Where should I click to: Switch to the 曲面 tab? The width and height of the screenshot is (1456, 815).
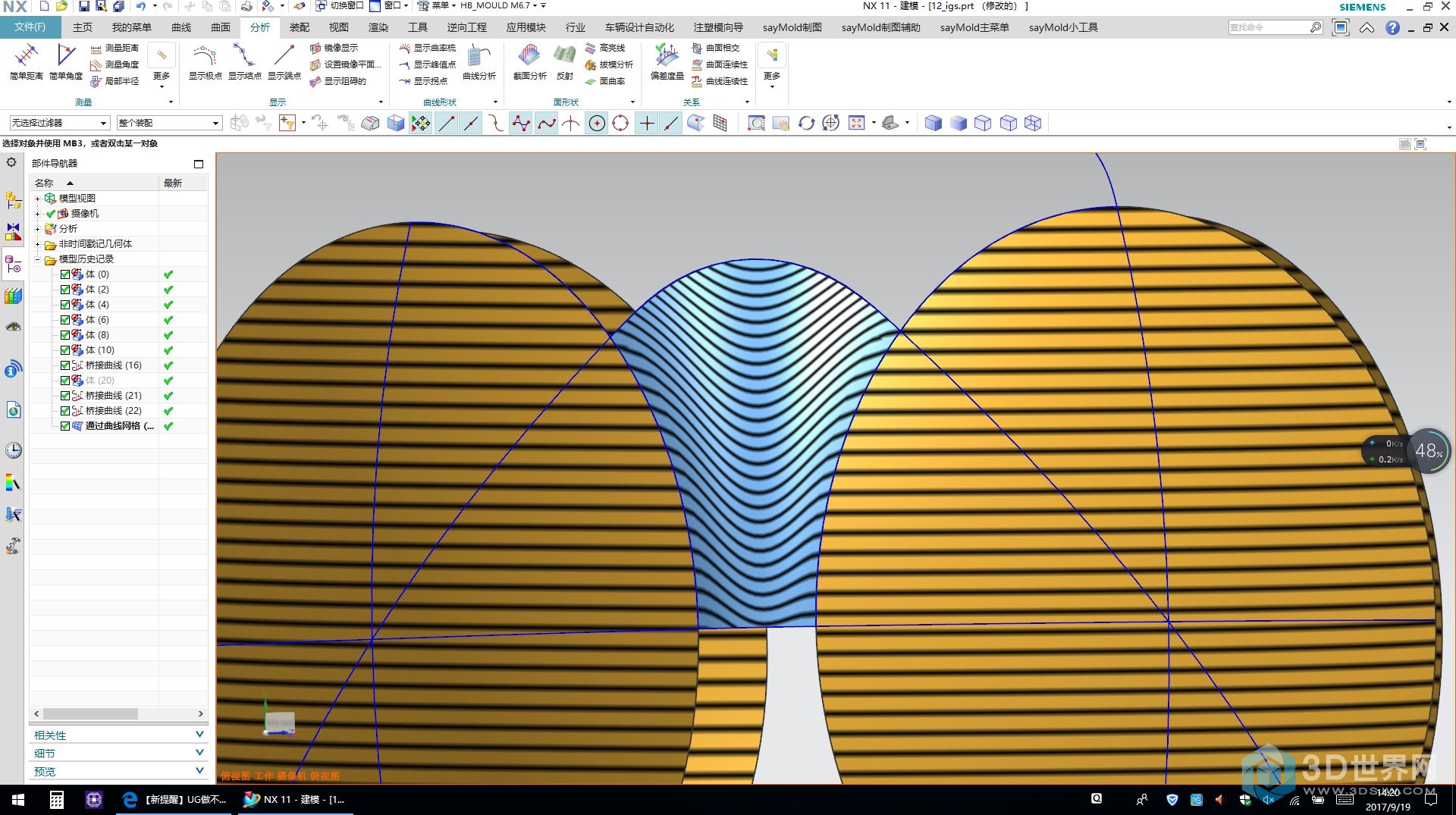221,27
